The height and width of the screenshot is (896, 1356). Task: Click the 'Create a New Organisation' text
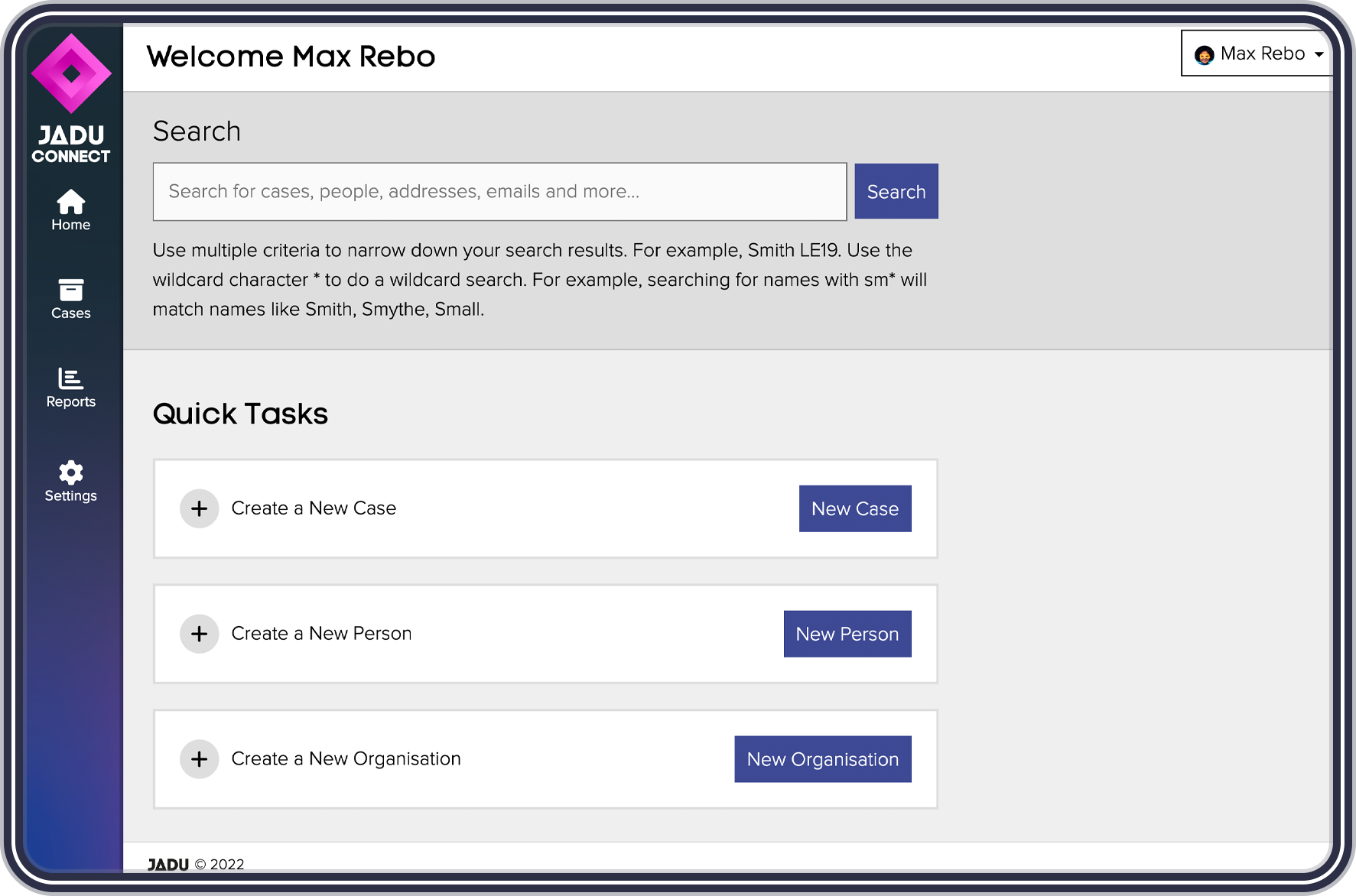[x=346, y=759]
